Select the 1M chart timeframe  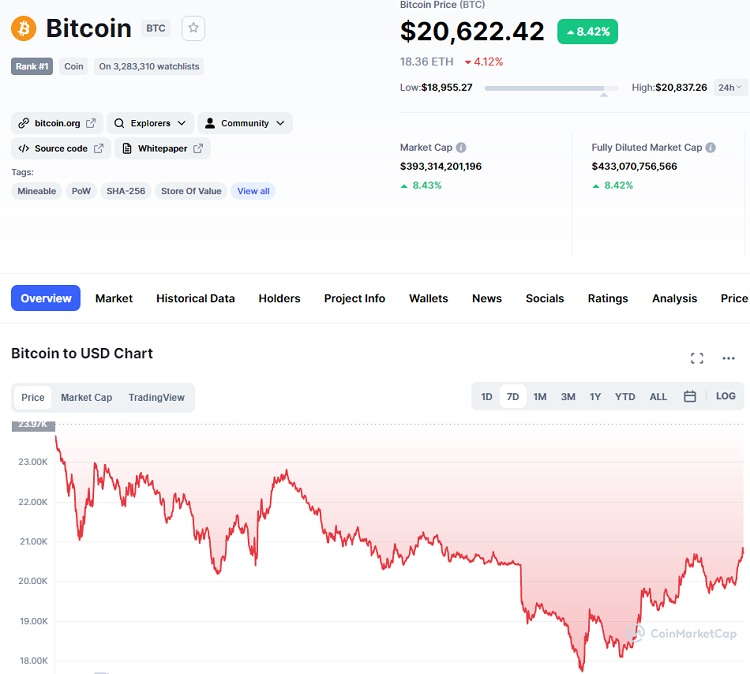point(540,397)
